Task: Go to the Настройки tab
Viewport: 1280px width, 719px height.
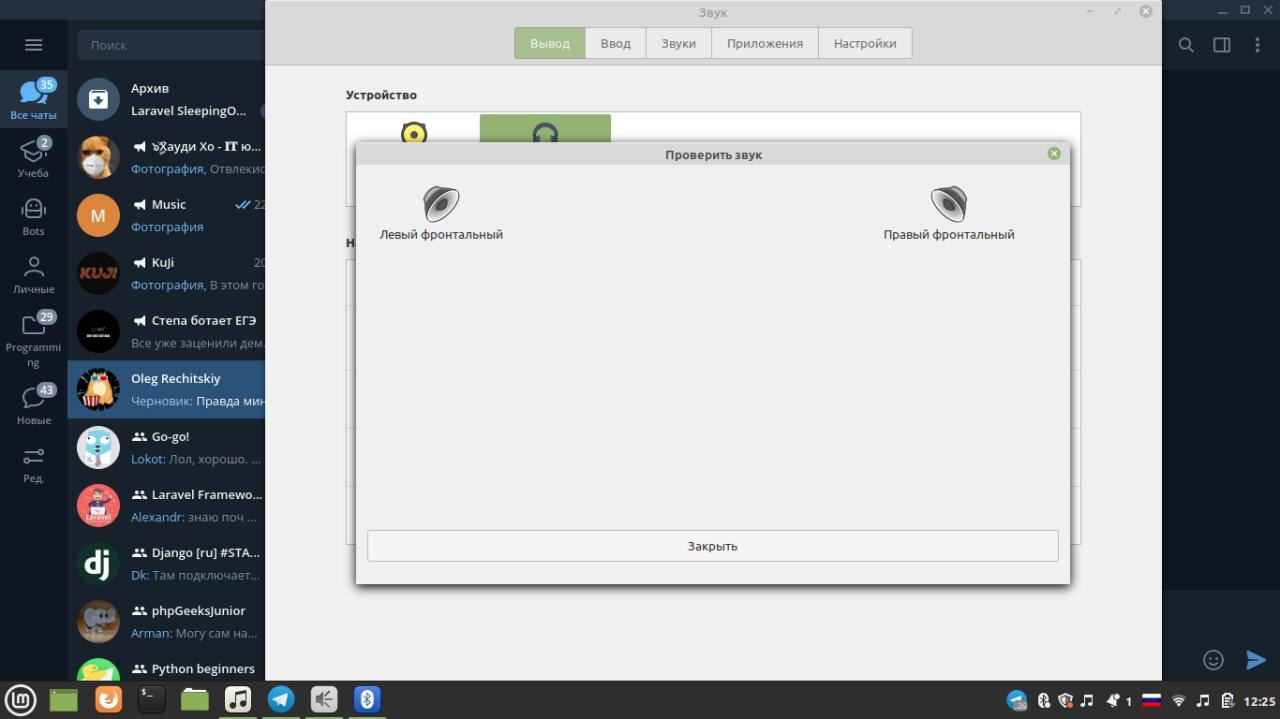Action: point(865,43)
